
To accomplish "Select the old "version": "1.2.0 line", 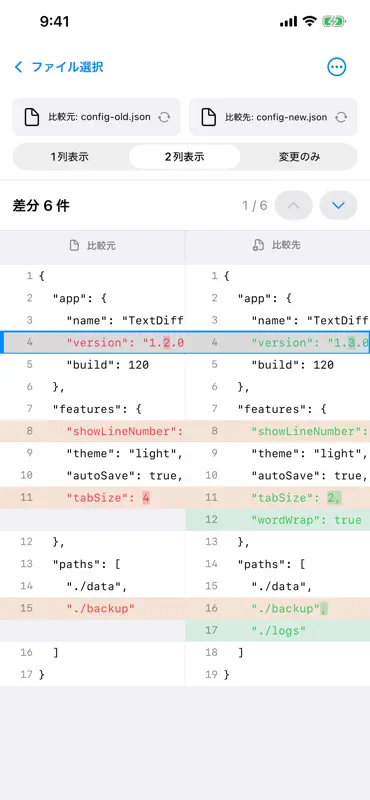I will pyautogui.click(x=92, y=342).
